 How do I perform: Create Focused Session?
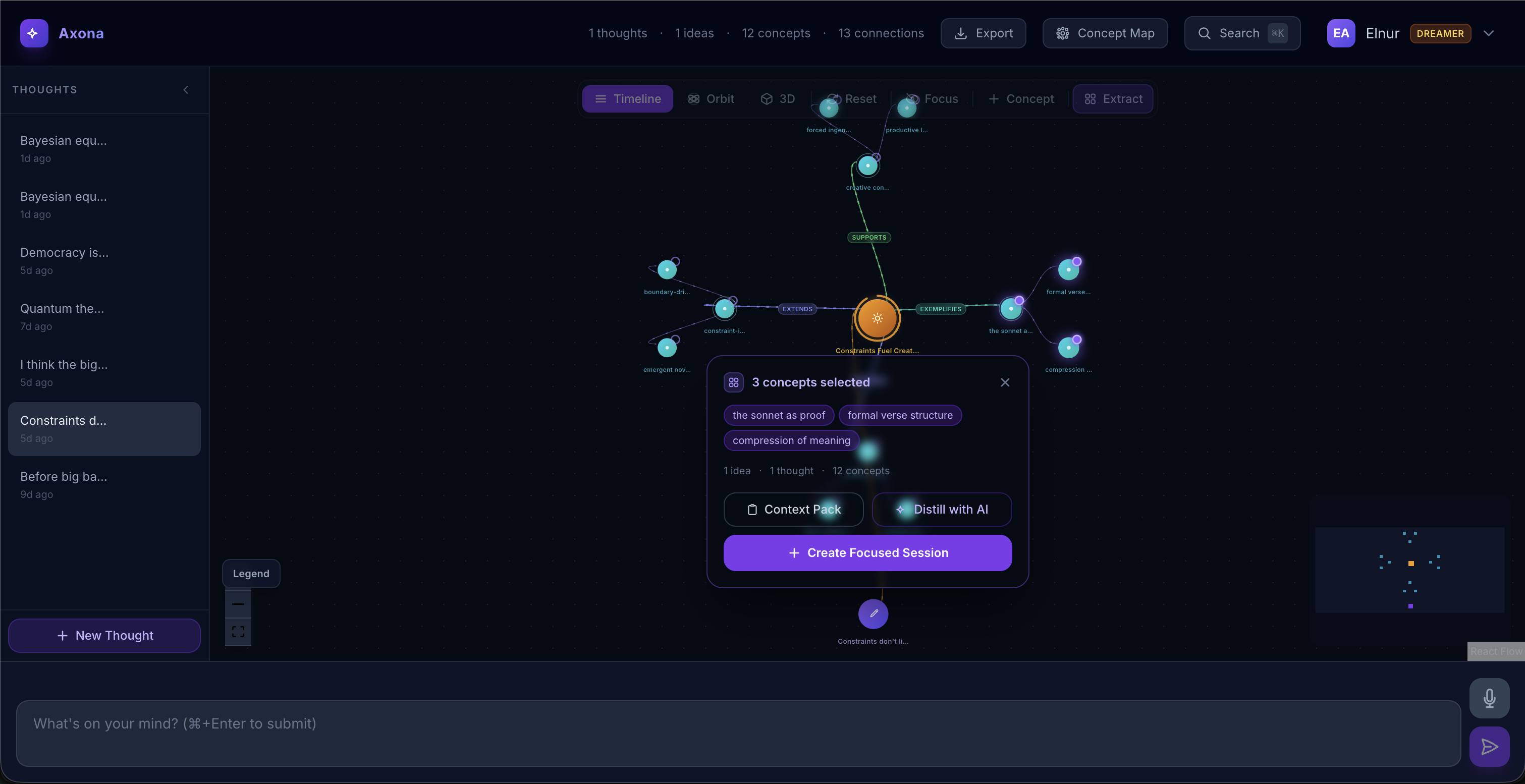tap(868, 553)
